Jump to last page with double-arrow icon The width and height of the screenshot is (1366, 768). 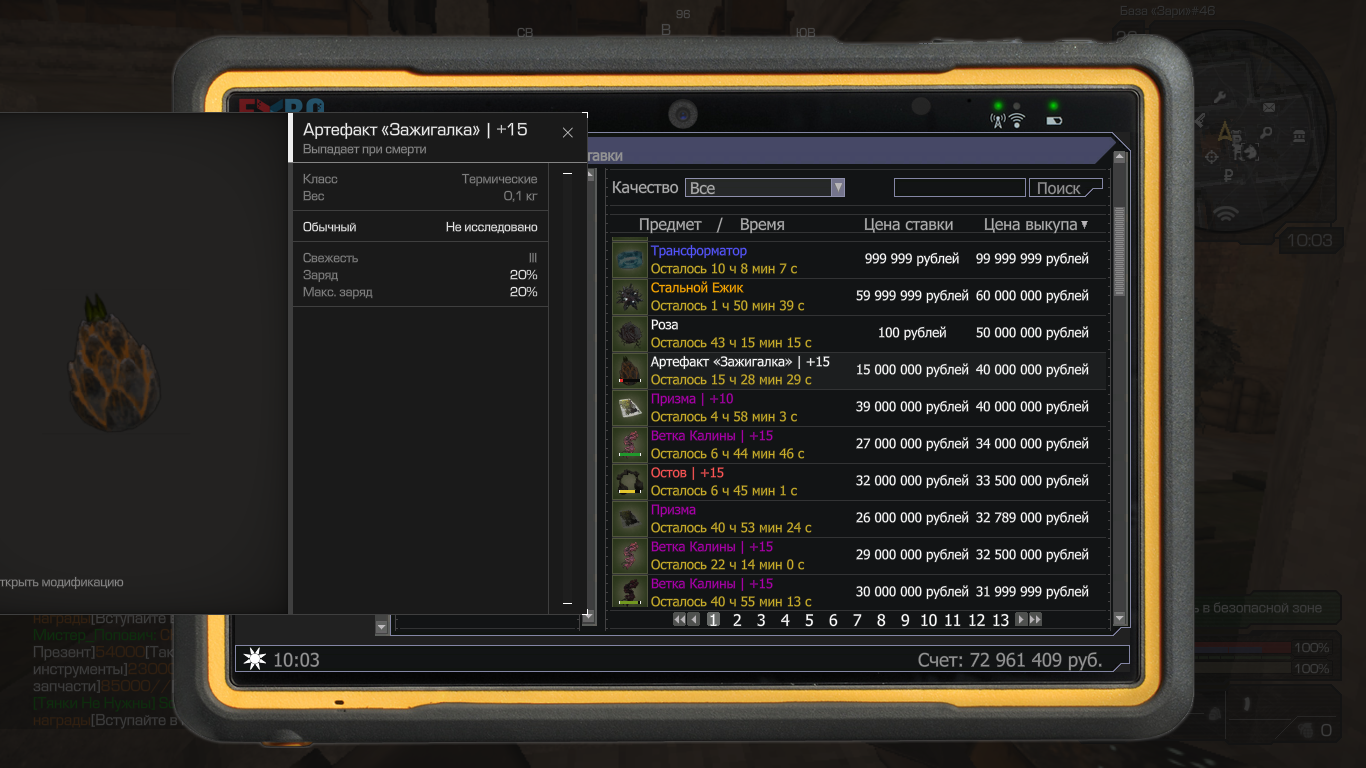[x=1035, y=620]
